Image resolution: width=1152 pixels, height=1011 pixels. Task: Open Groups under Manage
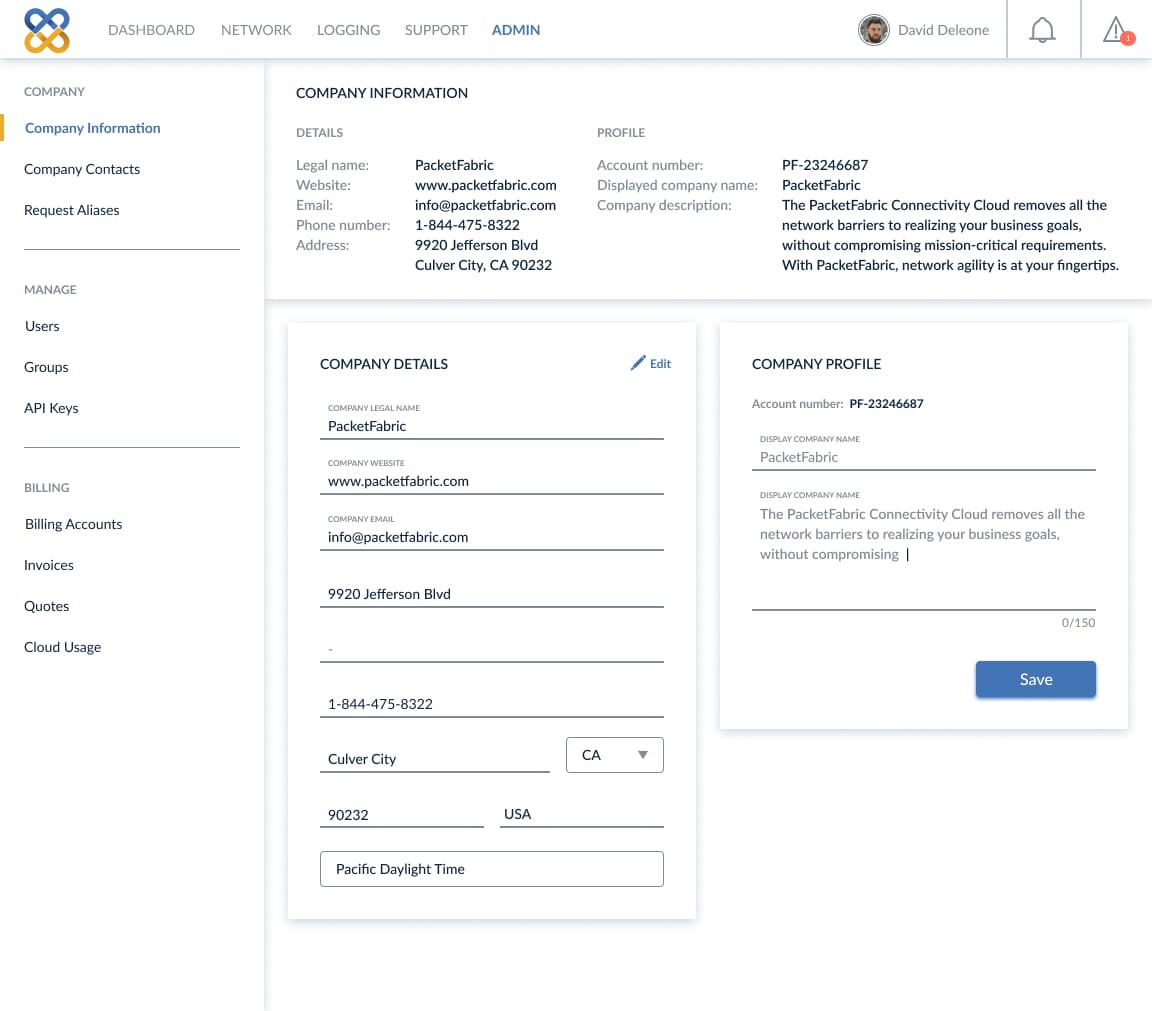pos(46,367)
